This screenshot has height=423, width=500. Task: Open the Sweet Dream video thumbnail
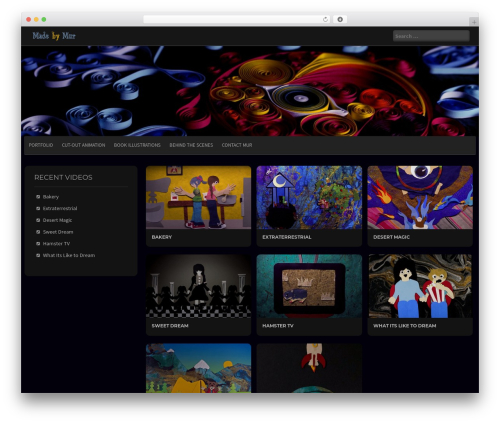point(198,286)
